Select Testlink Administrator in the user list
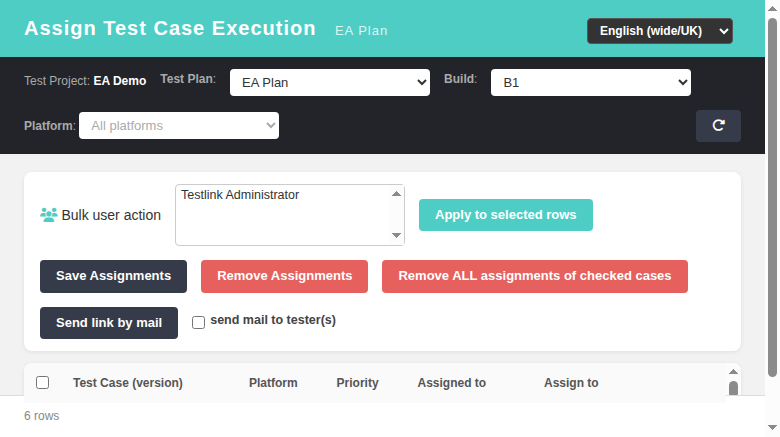This screenshot has width=780, height=437. [x=240, y=195]
